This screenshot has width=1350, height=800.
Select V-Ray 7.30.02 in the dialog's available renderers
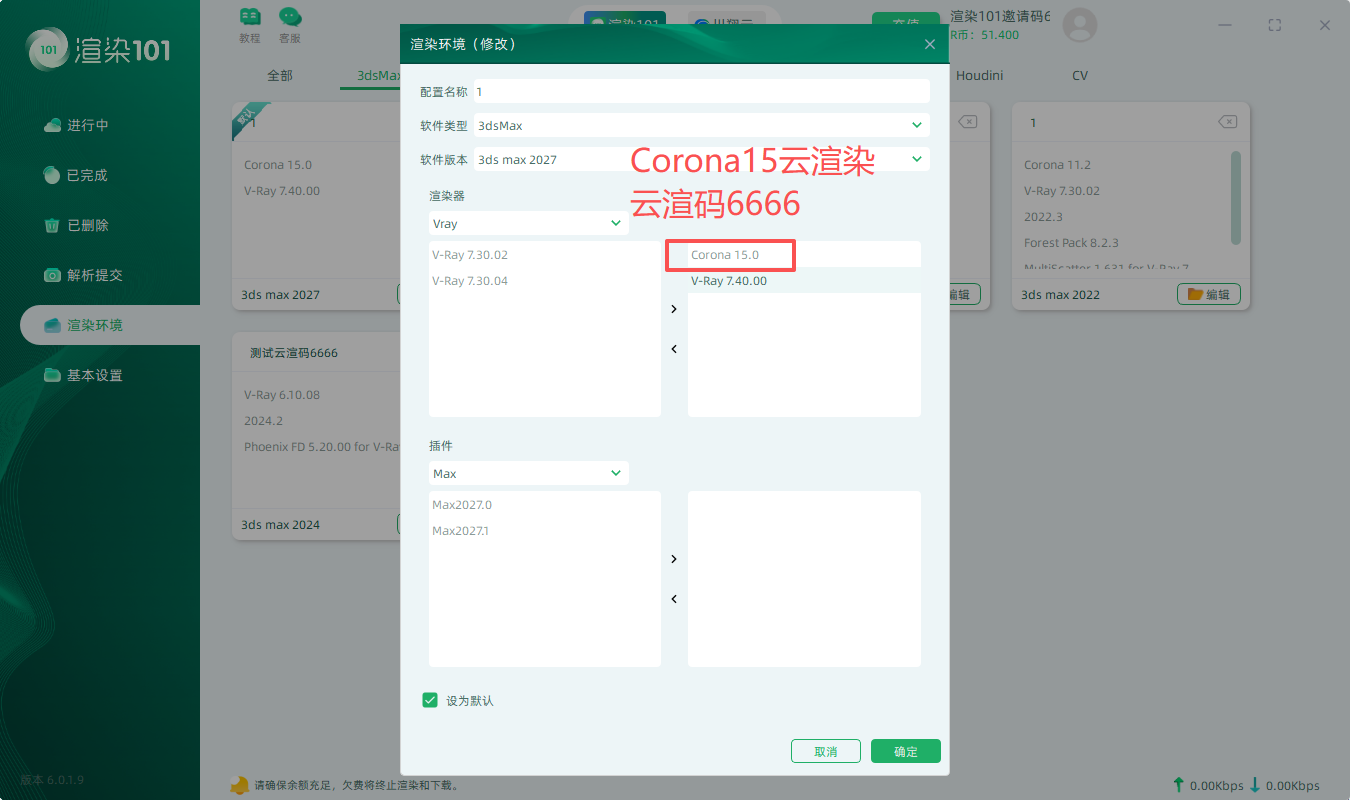(x=470, y=255)
